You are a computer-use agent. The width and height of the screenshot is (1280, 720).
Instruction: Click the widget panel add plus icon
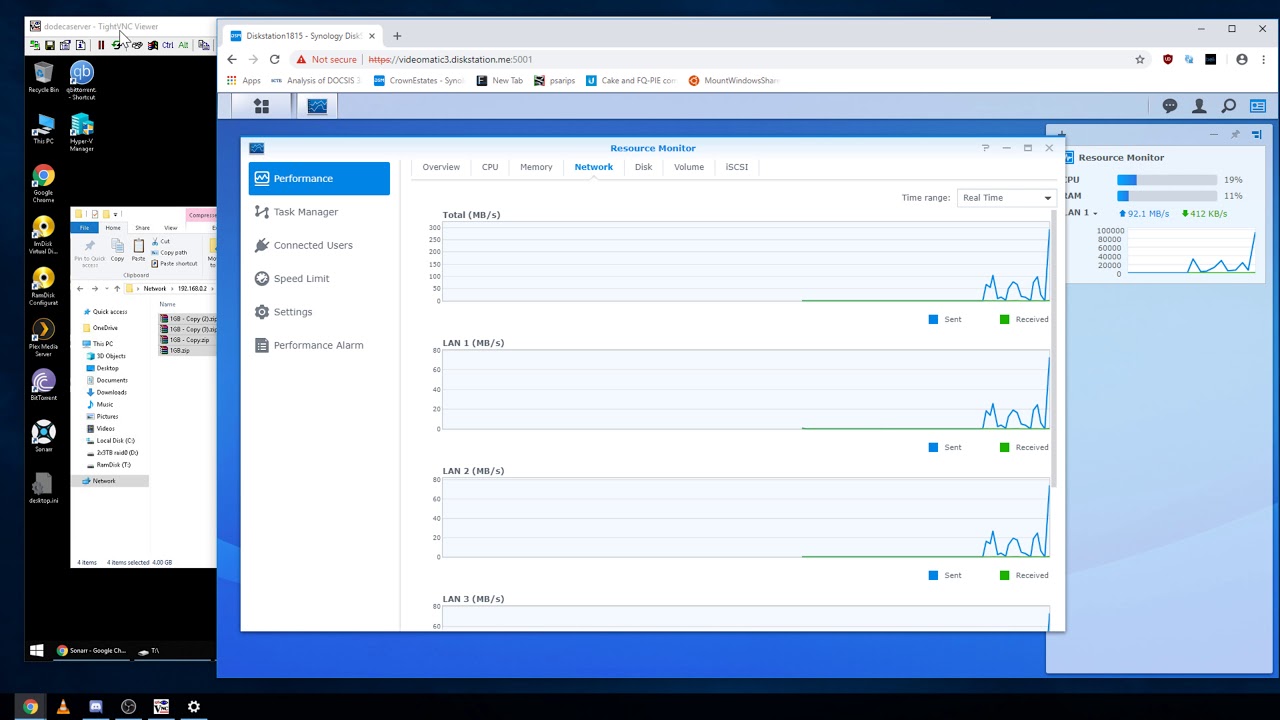click(1062, 133)
